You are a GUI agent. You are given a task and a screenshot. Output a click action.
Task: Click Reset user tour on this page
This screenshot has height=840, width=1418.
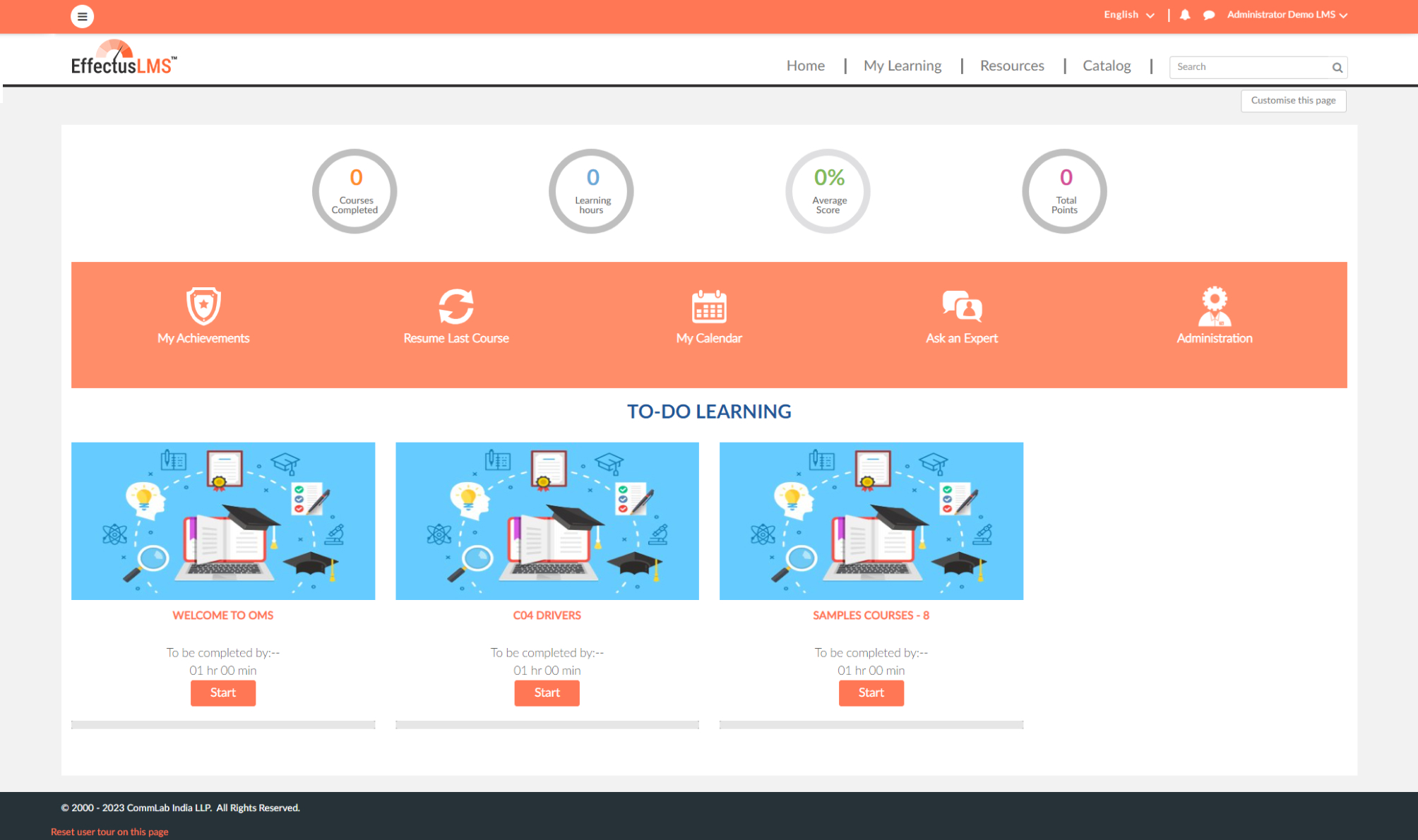pyautogui.click(x=109, y=832)
